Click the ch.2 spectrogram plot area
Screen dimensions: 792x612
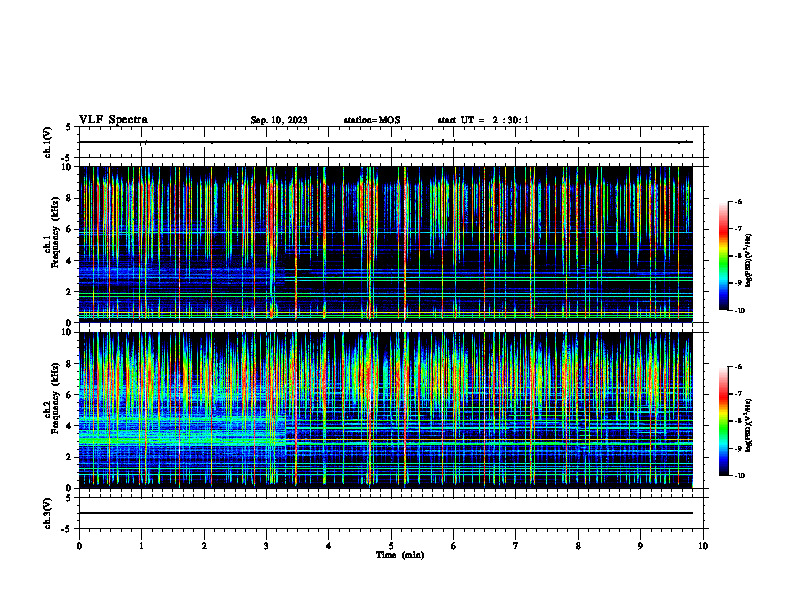tap(386, 410)
